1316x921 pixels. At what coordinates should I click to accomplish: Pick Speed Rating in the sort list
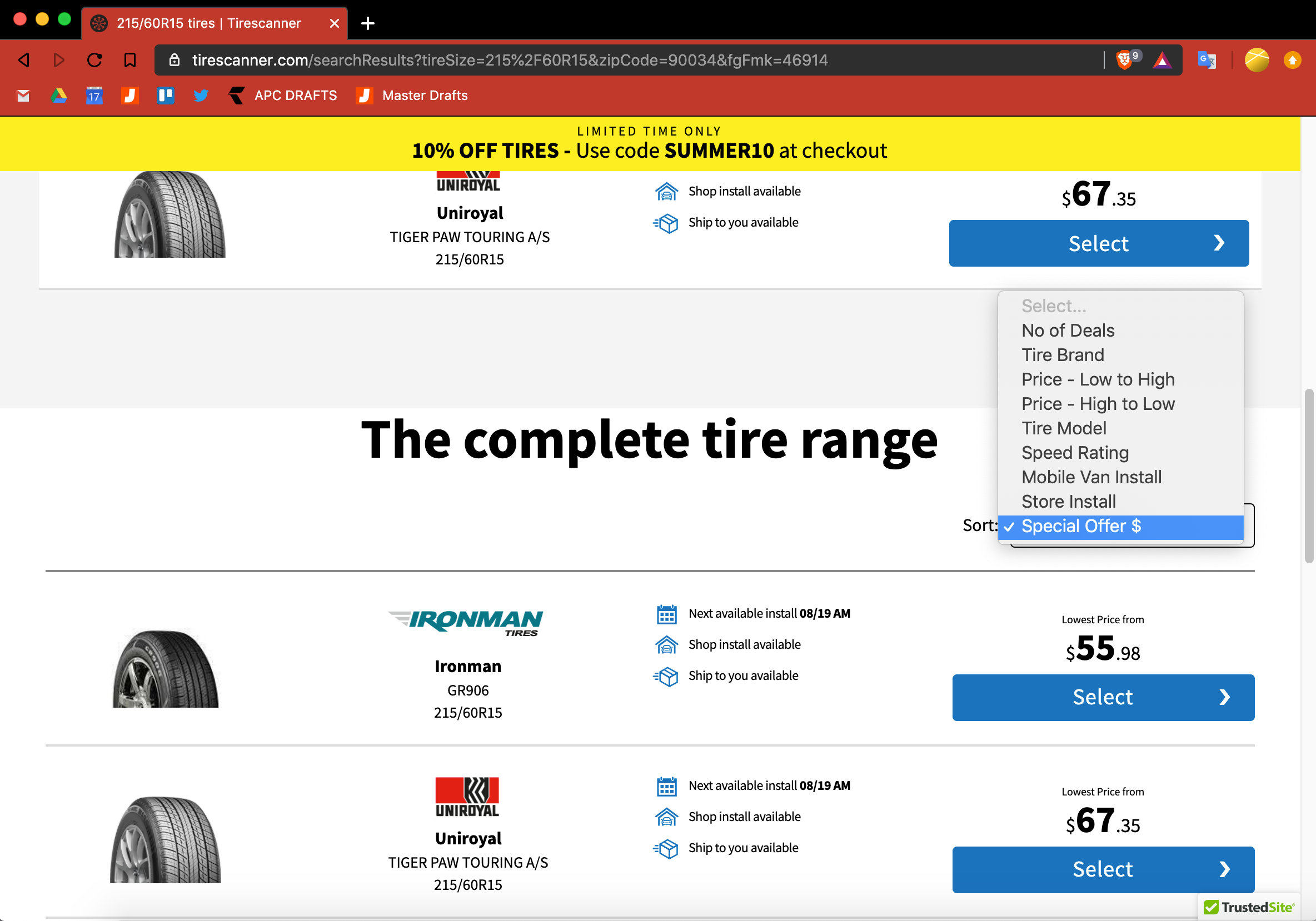point(1075,453)
